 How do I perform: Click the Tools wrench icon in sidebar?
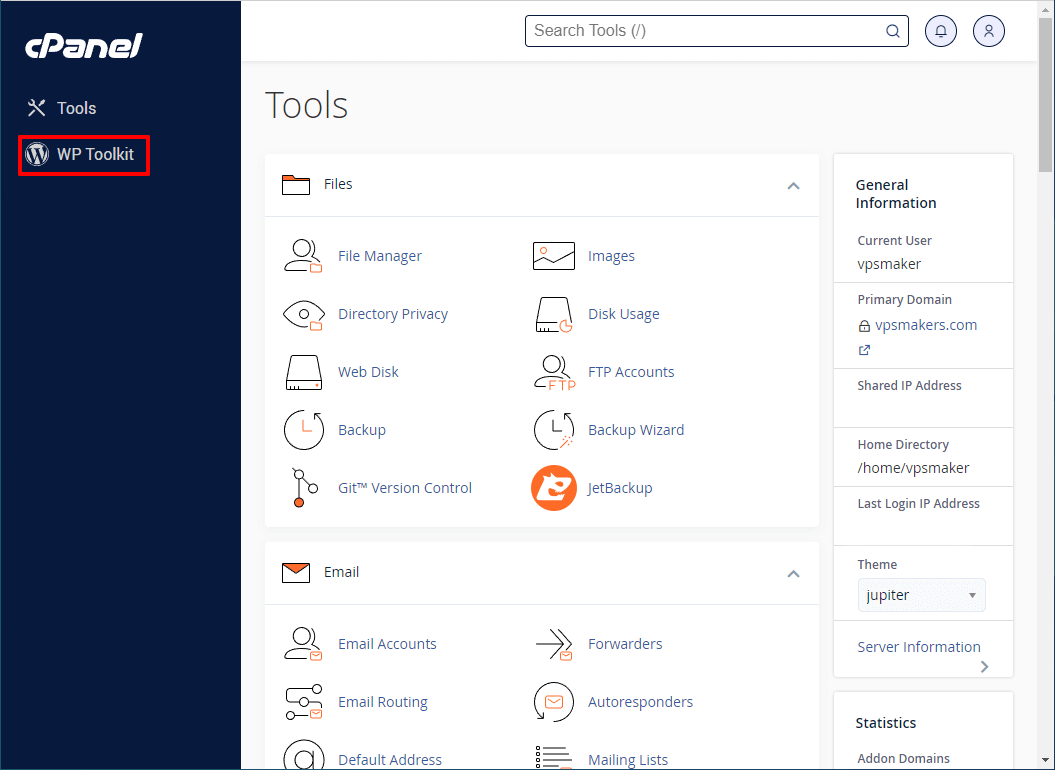point(36,108)
